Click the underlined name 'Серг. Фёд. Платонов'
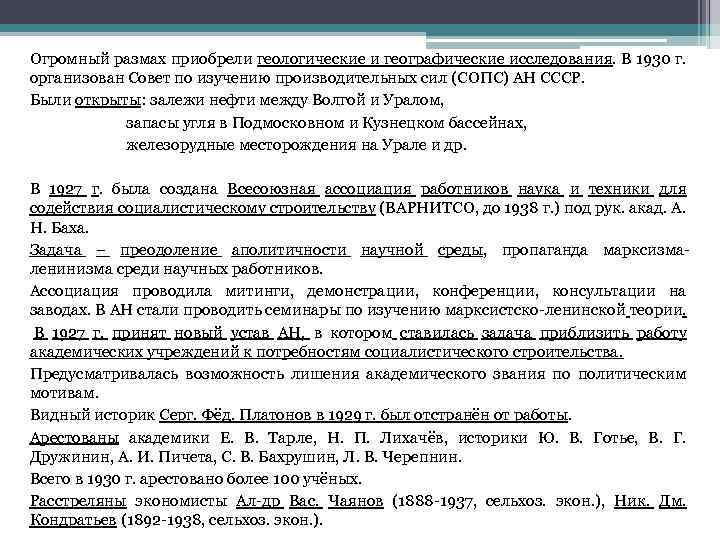Image resolution: width=720 pixels, height=540 pixels. [236, 415]
